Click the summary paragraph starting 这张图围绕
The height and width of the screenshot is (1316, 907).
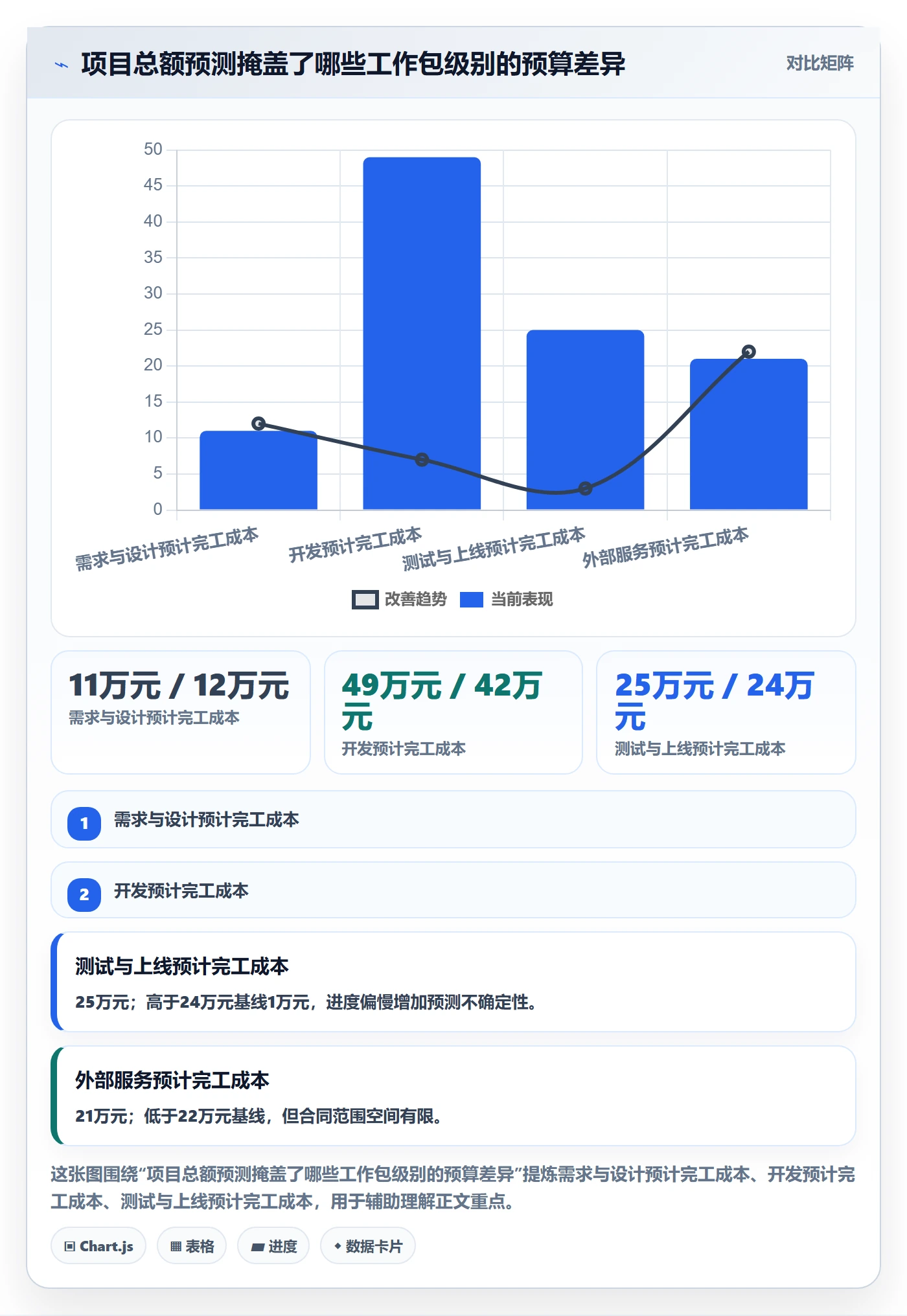pos(454,1188)
